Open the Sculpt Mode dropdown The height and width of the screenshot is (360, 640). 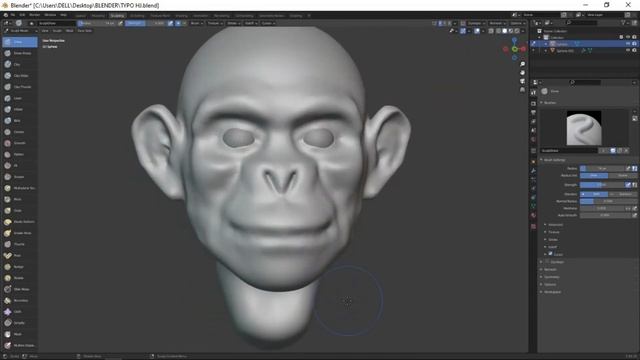[20, 31]
